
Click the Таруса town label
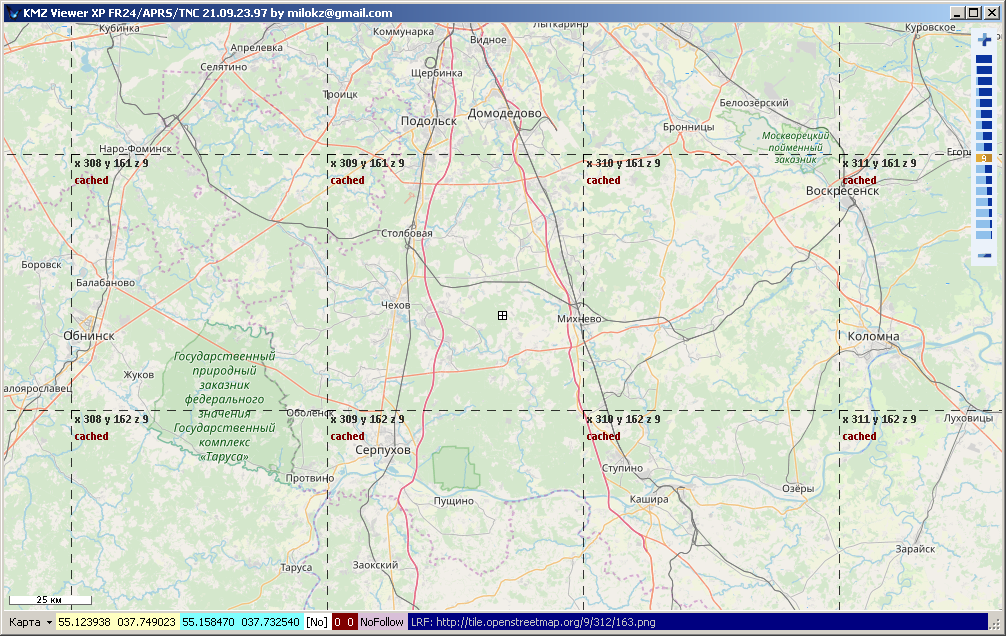click(x=296, y=567)
